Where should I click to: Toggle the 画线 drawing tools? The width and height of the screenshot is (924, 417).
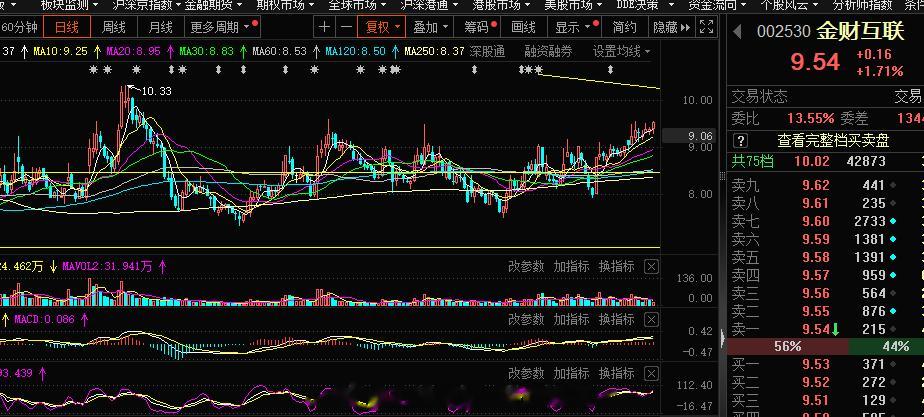(x=523, y=27)
